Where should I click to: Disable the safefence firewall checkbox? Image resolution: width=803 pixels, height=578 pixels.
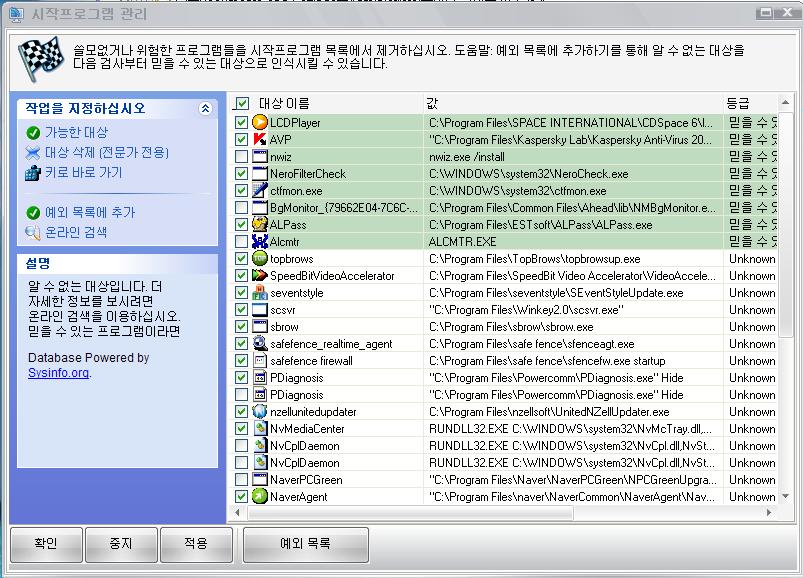[x=241, y=360]
